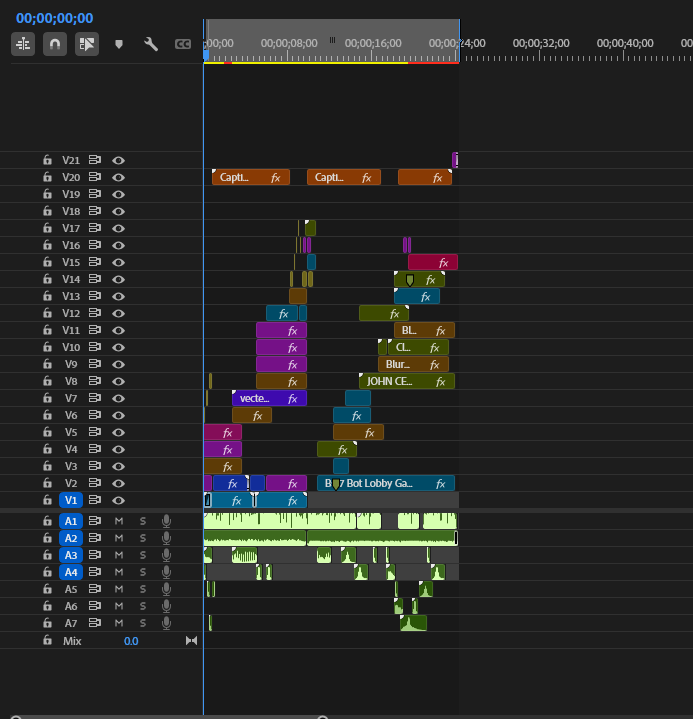Viewport: 693px width, 719px height.
Task: Select the magenta clip on V15
Action: click(x=432, y=262)
